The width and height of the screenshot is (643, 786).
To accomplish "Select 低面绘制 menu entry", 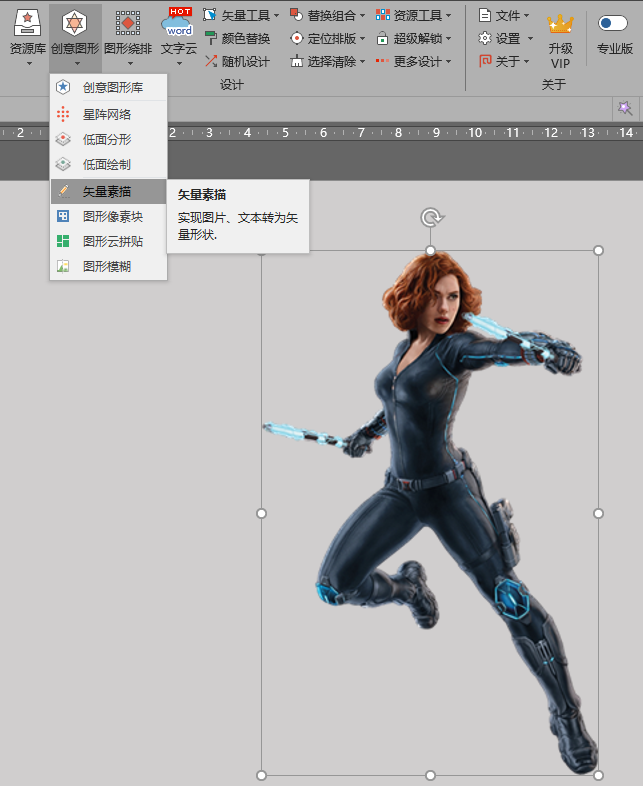I will 109,164.
